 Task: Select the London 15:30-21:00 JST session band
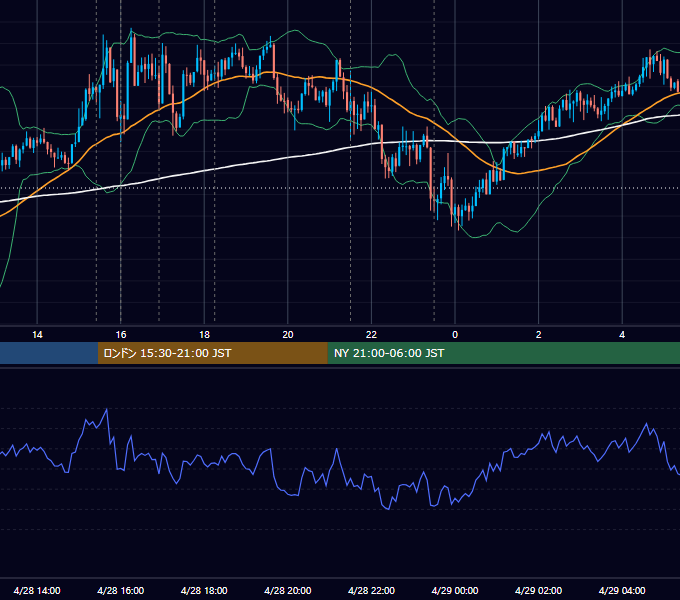coord(212,353)
